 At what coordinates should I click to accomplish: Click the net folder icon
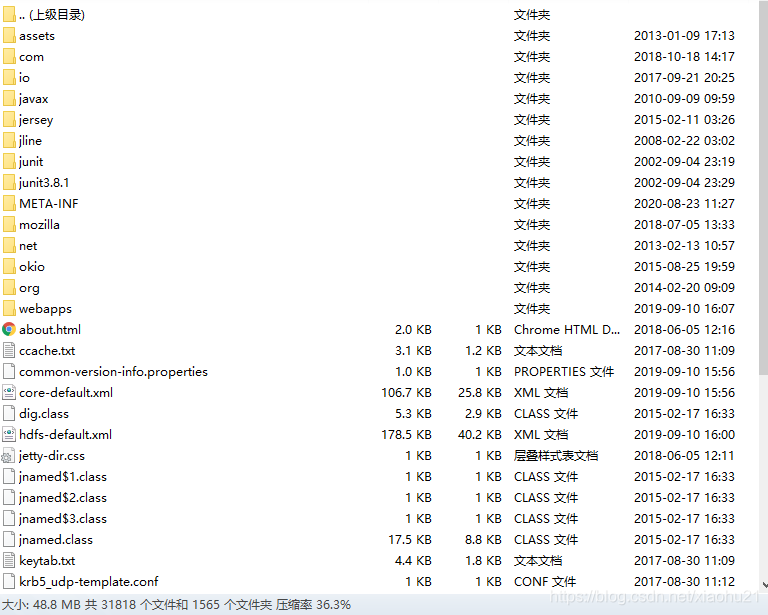pyautogui.click(x=9, y=246)
